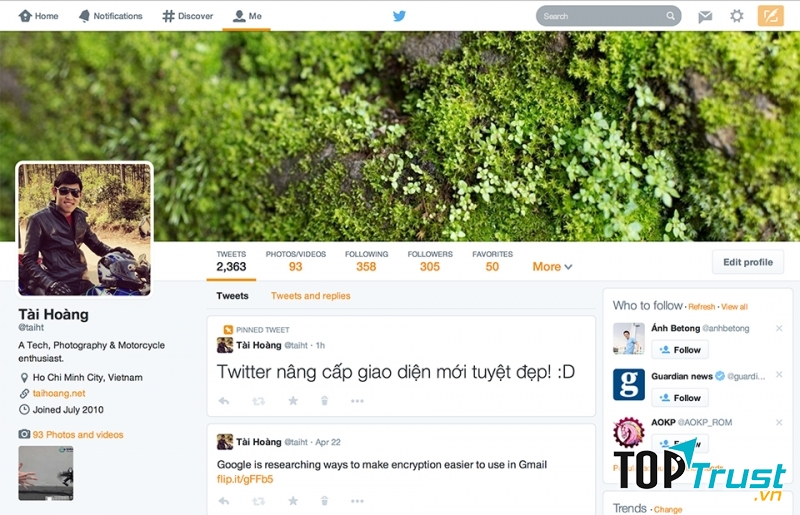Retweet the Gmail encryption tweet
The width and height of the screenshot is (800, 515).
(x=258, y=501)
